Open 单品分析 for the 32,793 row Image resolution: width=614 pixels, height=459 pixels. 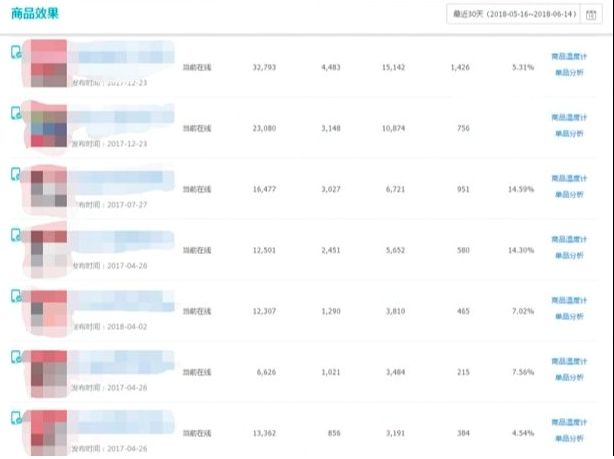(x=567, y=73)
